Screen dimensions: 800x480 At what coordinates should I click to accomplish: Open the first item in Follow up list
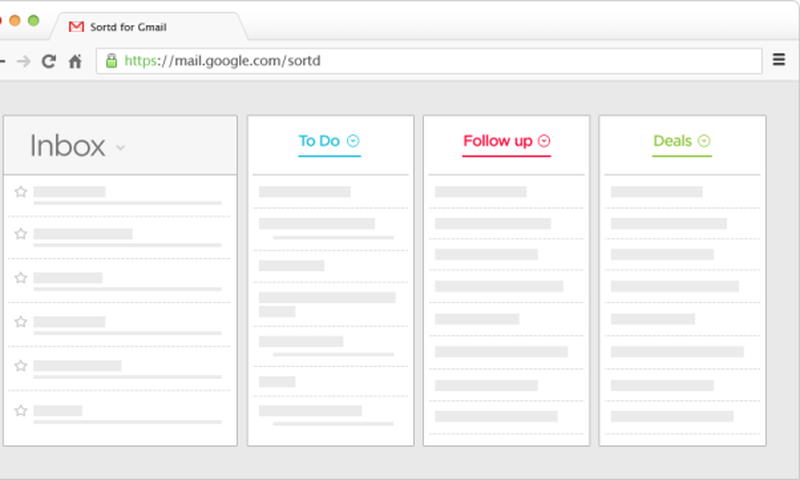pos(506,192)
